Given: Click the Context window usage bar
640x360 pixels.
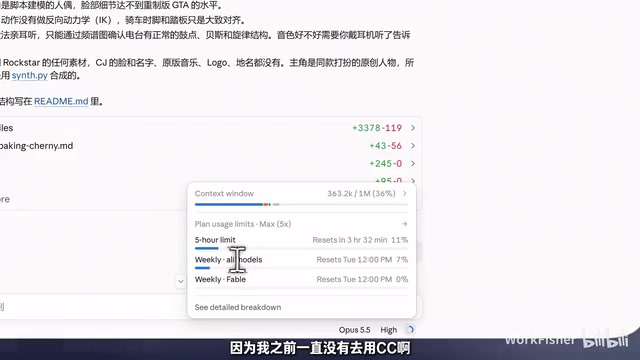Looking at the screenshot, I should click(x=301, y=204).
